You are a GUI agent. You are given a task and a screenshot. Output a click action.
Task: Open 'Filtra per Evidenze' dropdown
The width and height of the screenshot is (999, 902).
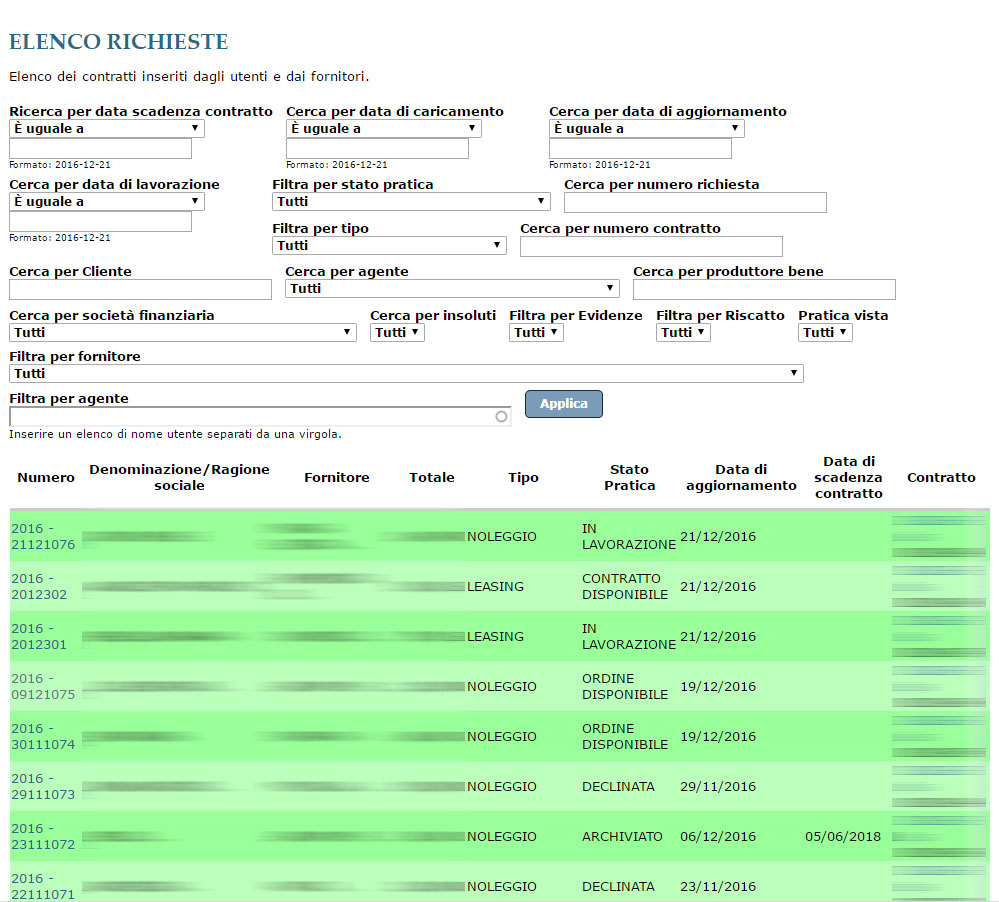point(536,333)
